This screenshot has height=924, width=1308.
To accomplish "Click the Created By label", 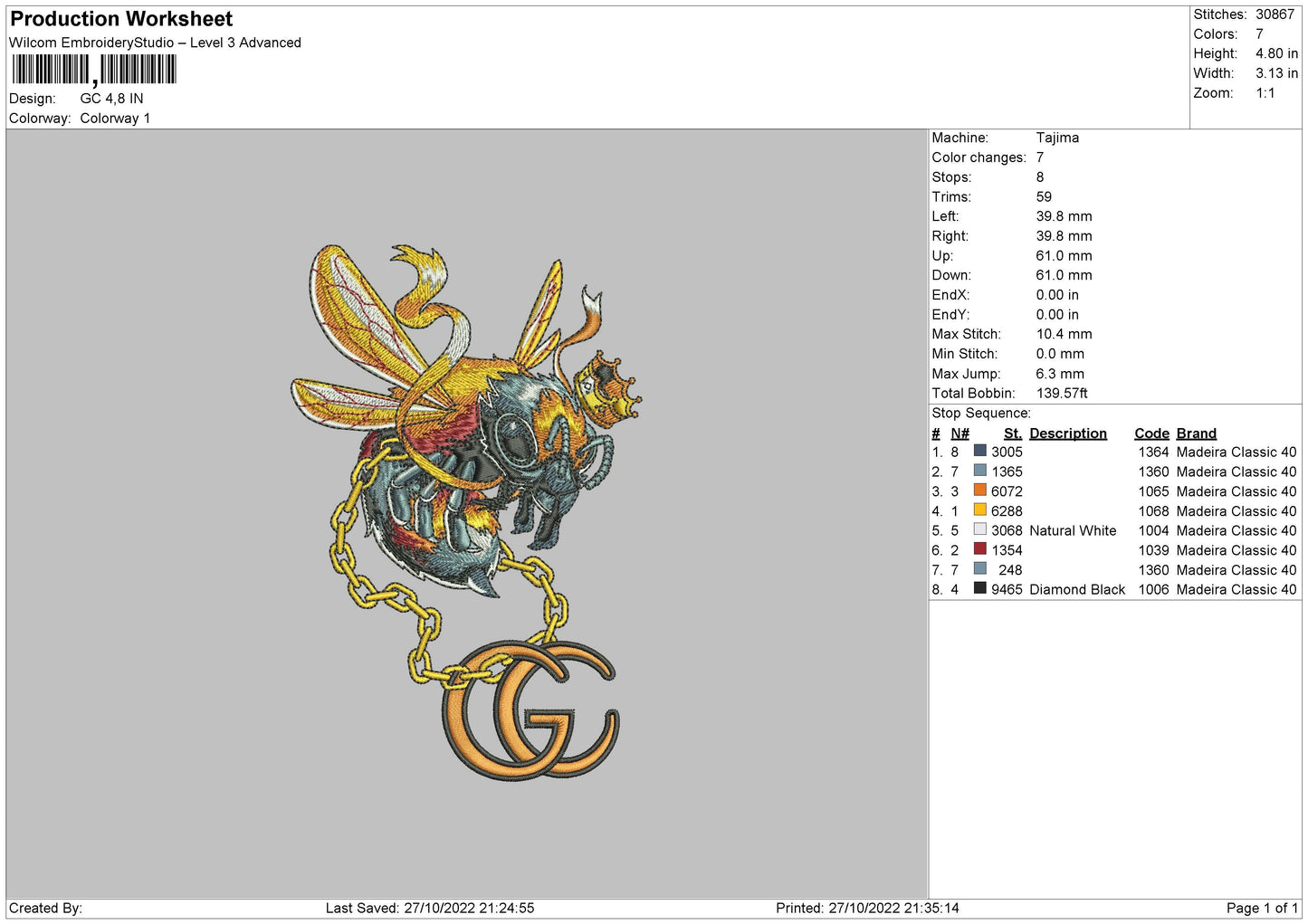I will 45,909.
